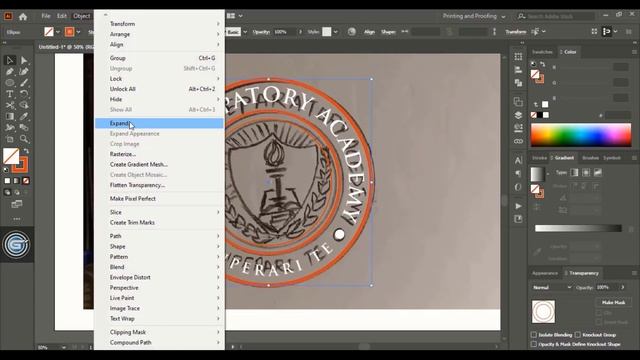Open the Character panel icon
The image size is (640, 360).
click(x=518, y=160)
